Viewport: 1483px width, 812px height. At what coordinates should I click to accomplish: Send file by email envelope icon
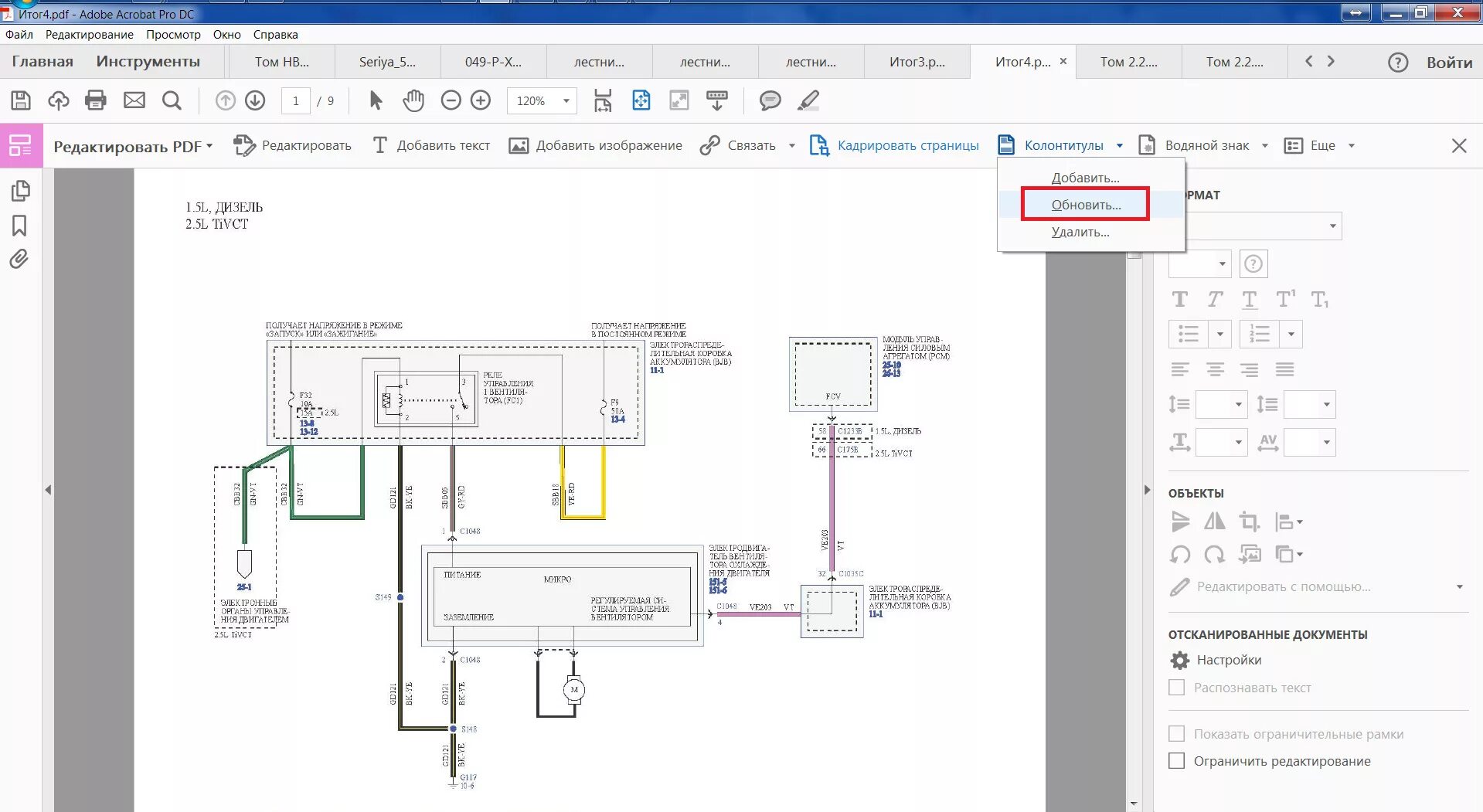coord(134,100)
